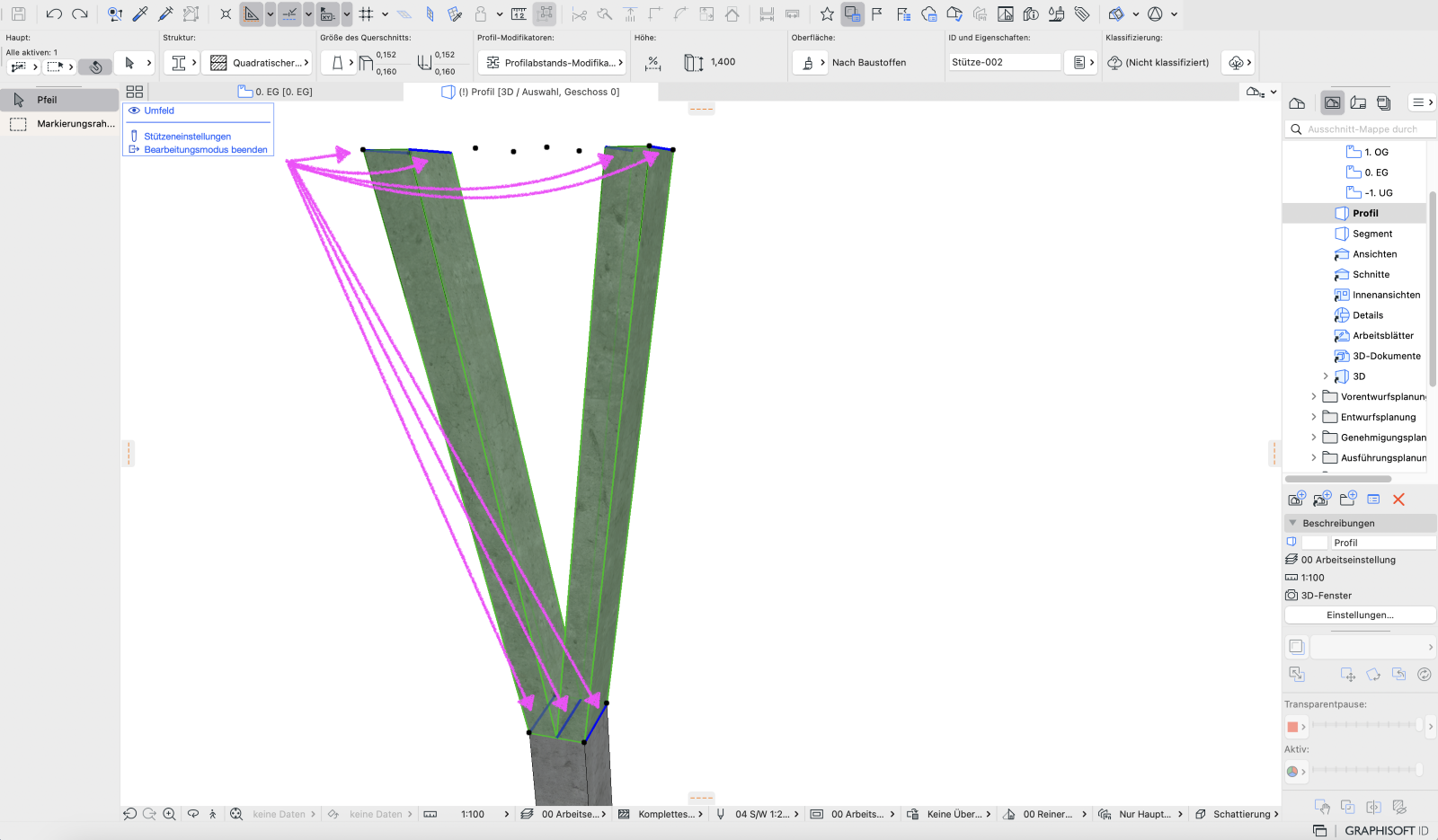This screenshot has height=840, width=1438.
Task: Click Bearbeitungsmodus beenden link
Action: tap(206, 150)
